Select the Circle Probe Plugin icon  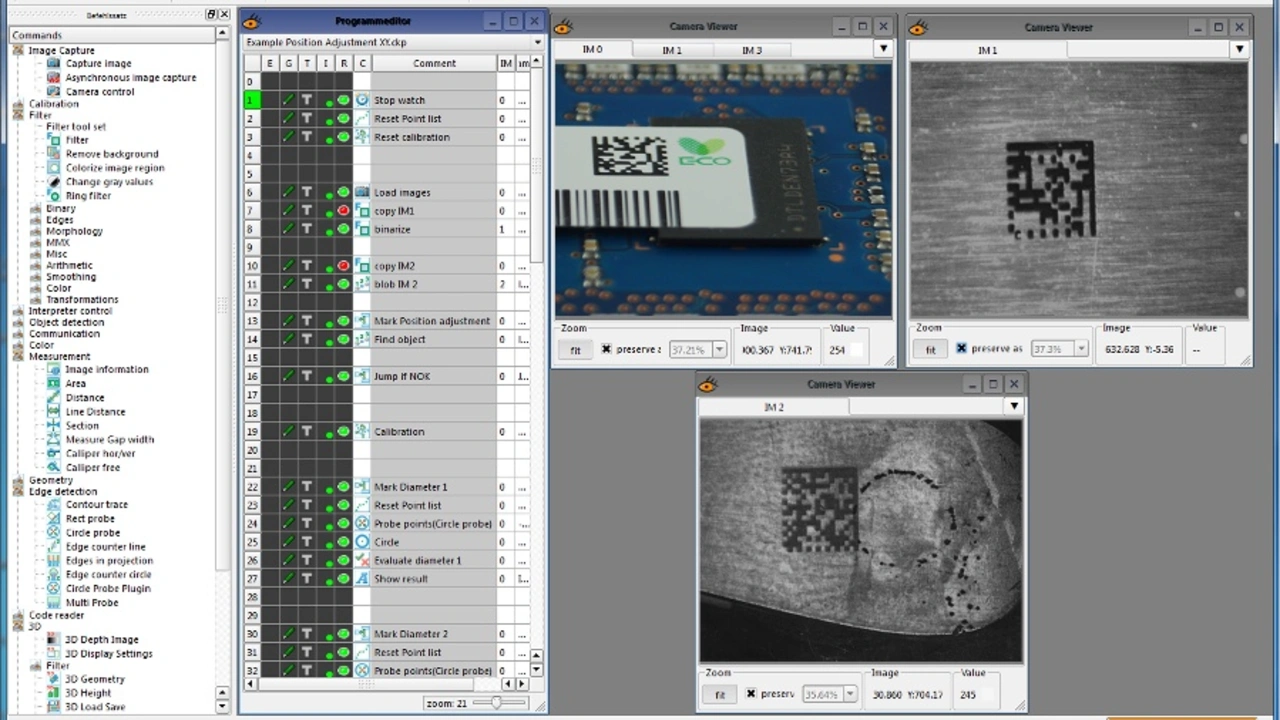coord(54,589)
